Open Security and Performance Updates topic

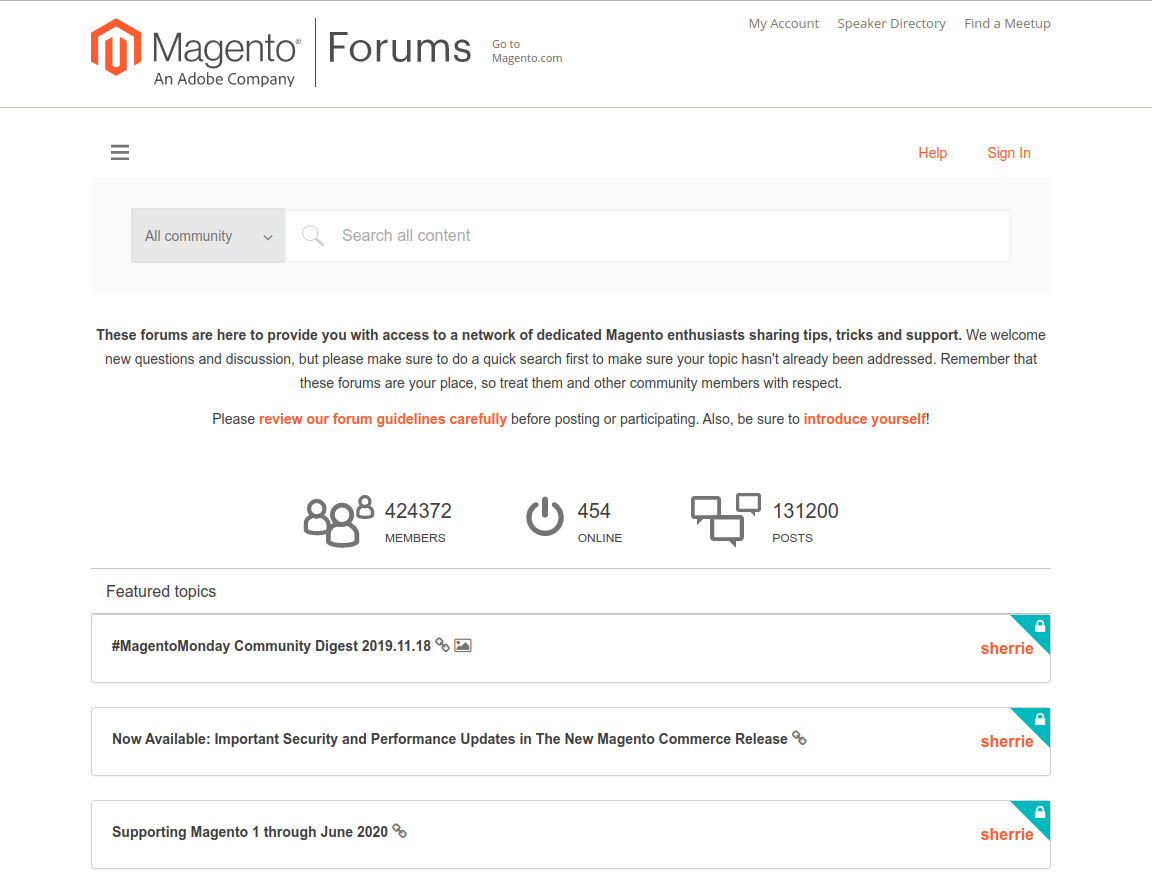[450, 738]
